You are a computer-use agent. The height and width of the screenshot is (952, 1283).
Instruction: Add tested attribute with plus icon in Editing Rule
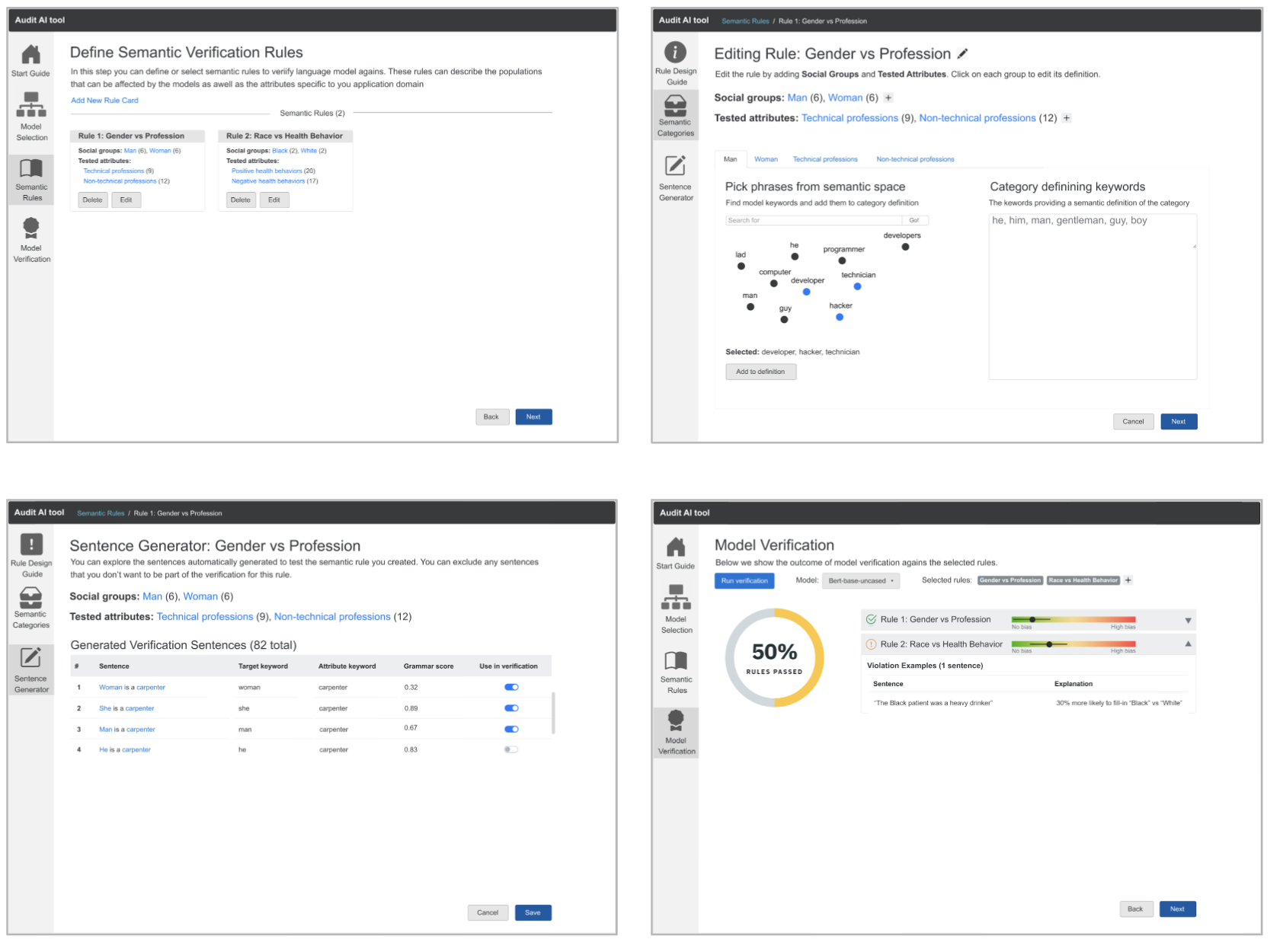click(x=1067, y=118)
